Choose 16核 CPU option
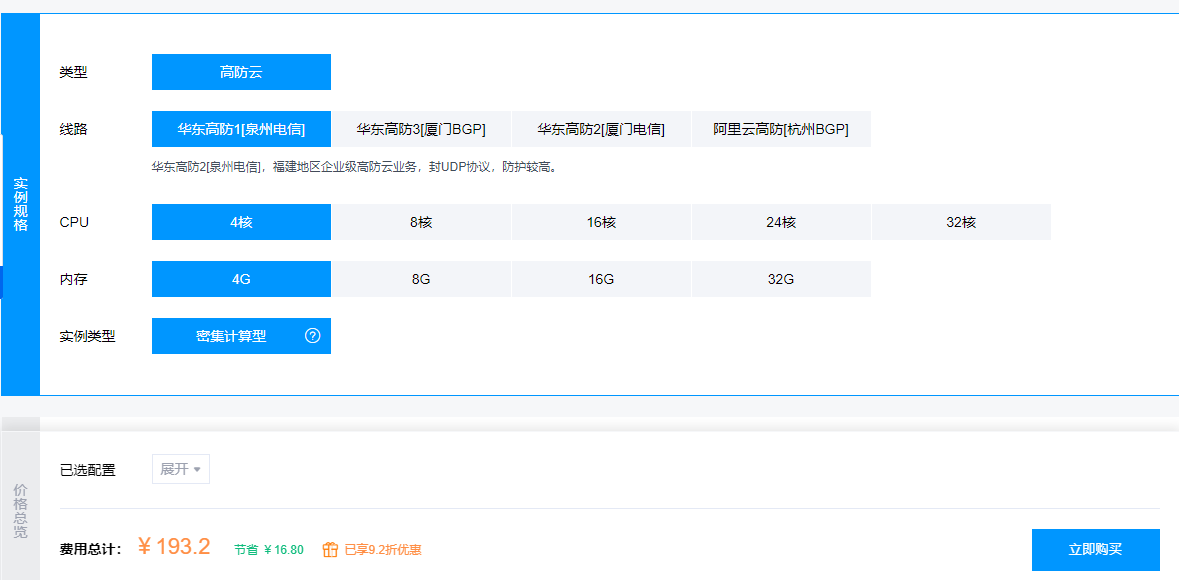This screenshot has height=580, width=1179. tap(601, 222)
